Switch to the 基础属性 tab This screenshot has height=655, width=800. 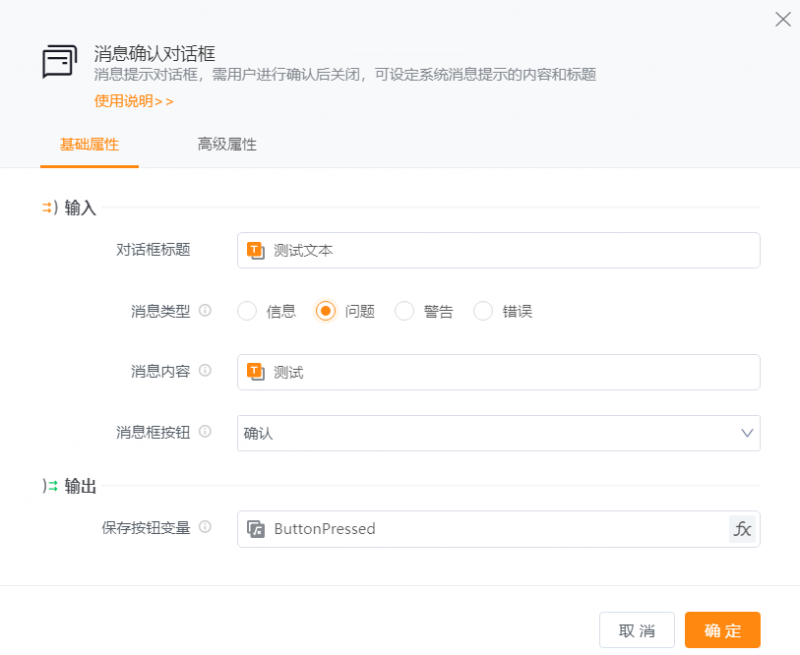tap(89, 144)
